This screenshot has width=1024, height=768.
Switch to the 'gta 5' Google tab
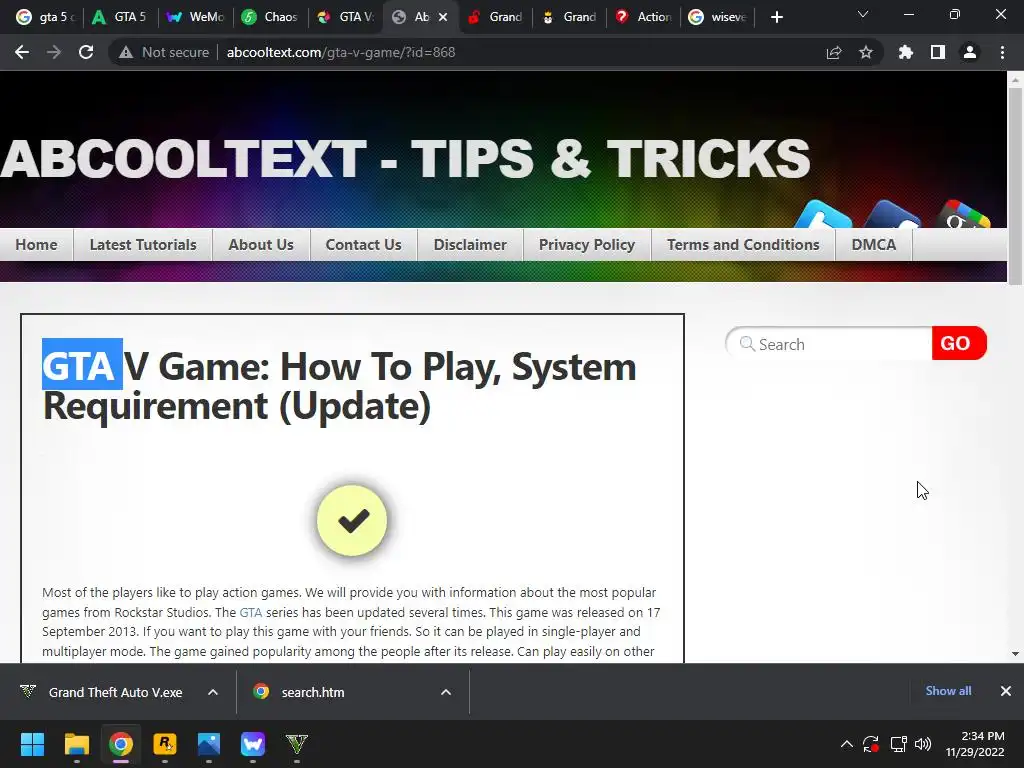[46, 17]
